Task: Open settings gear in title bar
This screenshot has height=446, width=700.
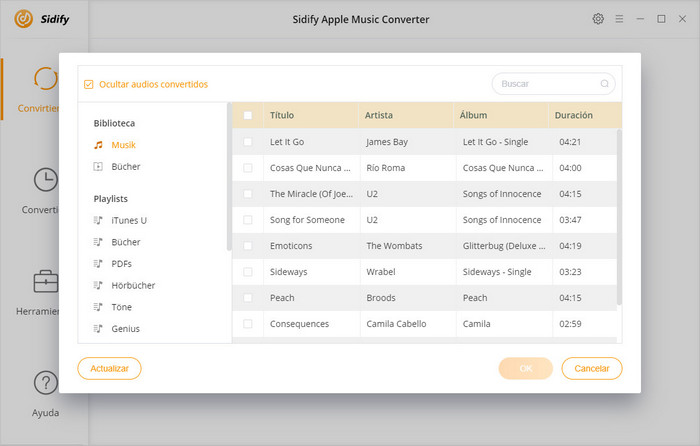Action: pyautogui.click(x=598, y=19)
